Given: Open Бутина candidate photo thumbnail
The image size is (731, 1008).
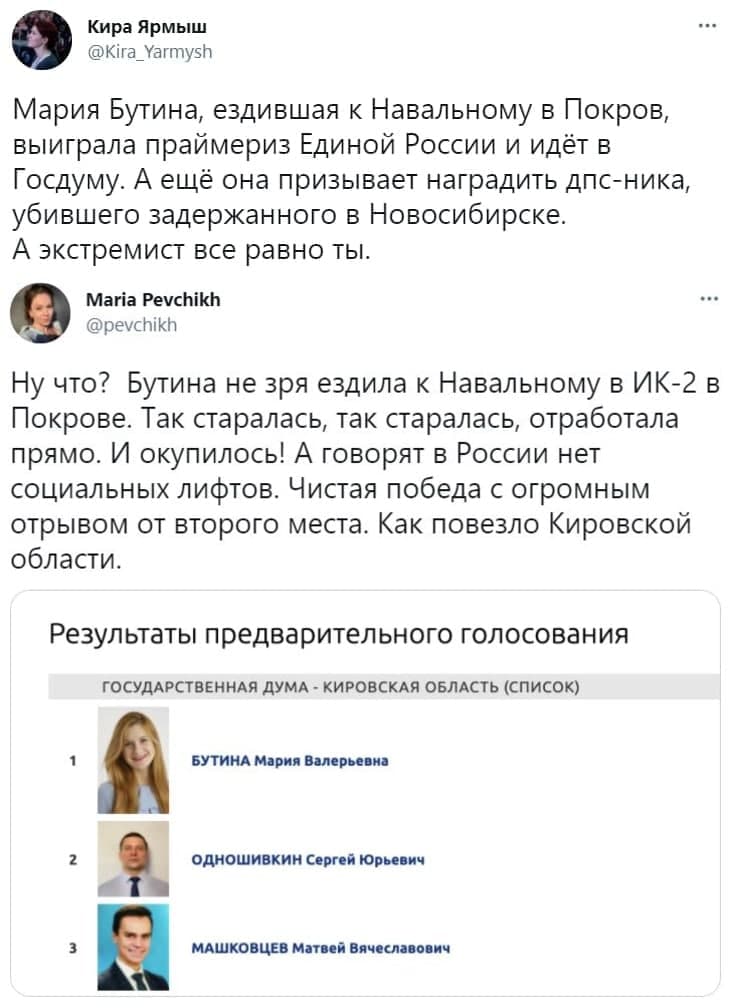Looking at the screenshot, I should tap(133, 760).
